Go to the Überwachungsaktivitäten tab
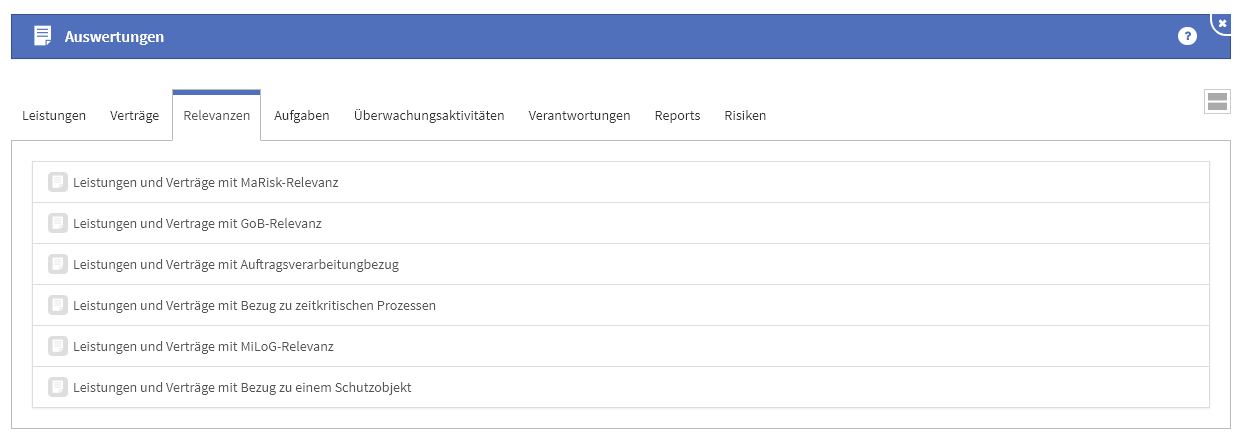This screenshot has height=441, width=1243. [429, 116]
